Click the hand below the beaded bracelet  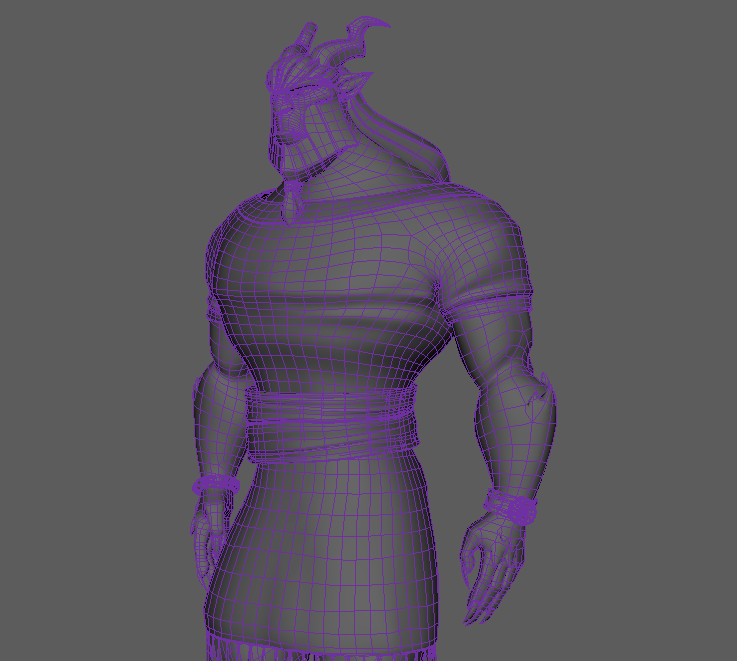coord(207,540)
